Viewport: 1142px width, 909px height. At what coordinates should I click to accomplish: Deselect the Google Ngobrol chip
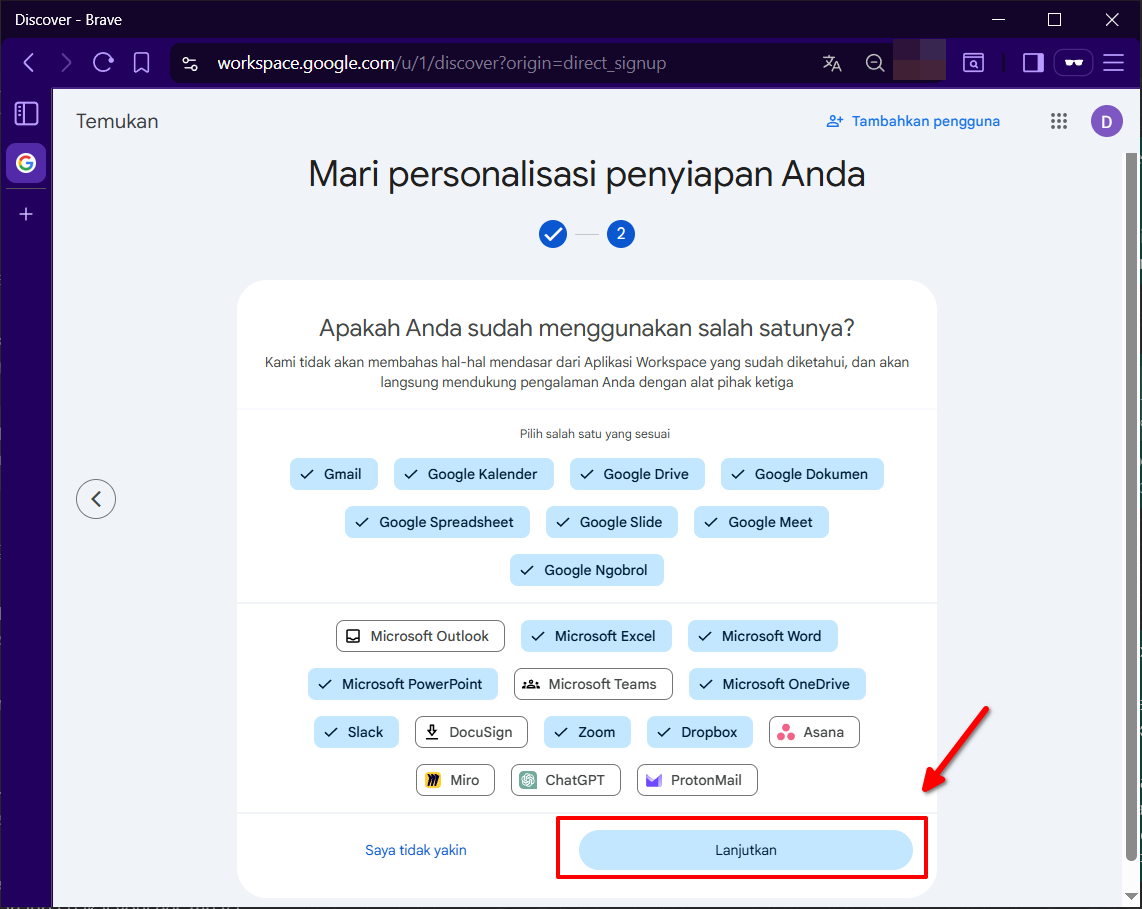pyautogui.click(x=587, y=570)
